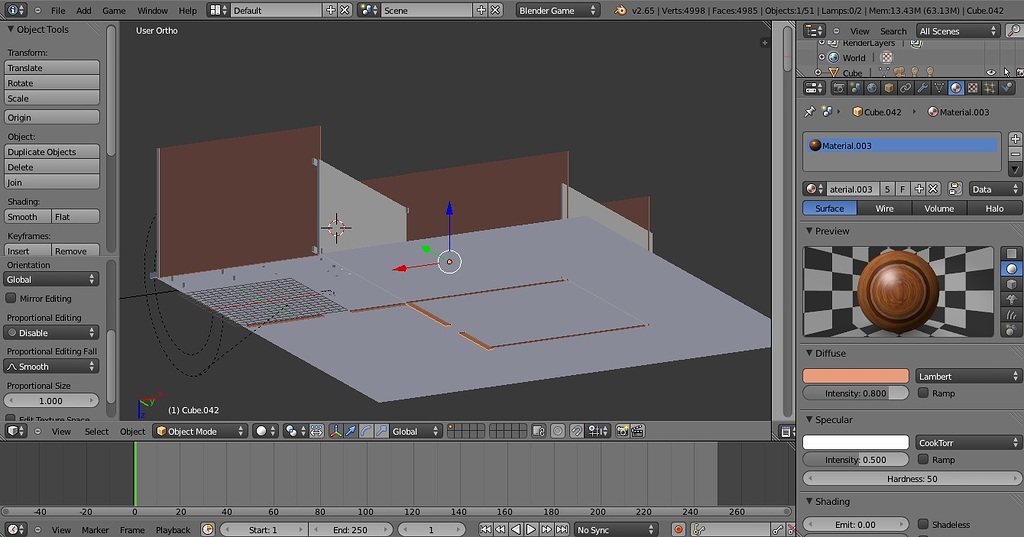Enable the Shadeless checkbox
This screenshot has width=1024, height=537.
coord(923,524)
